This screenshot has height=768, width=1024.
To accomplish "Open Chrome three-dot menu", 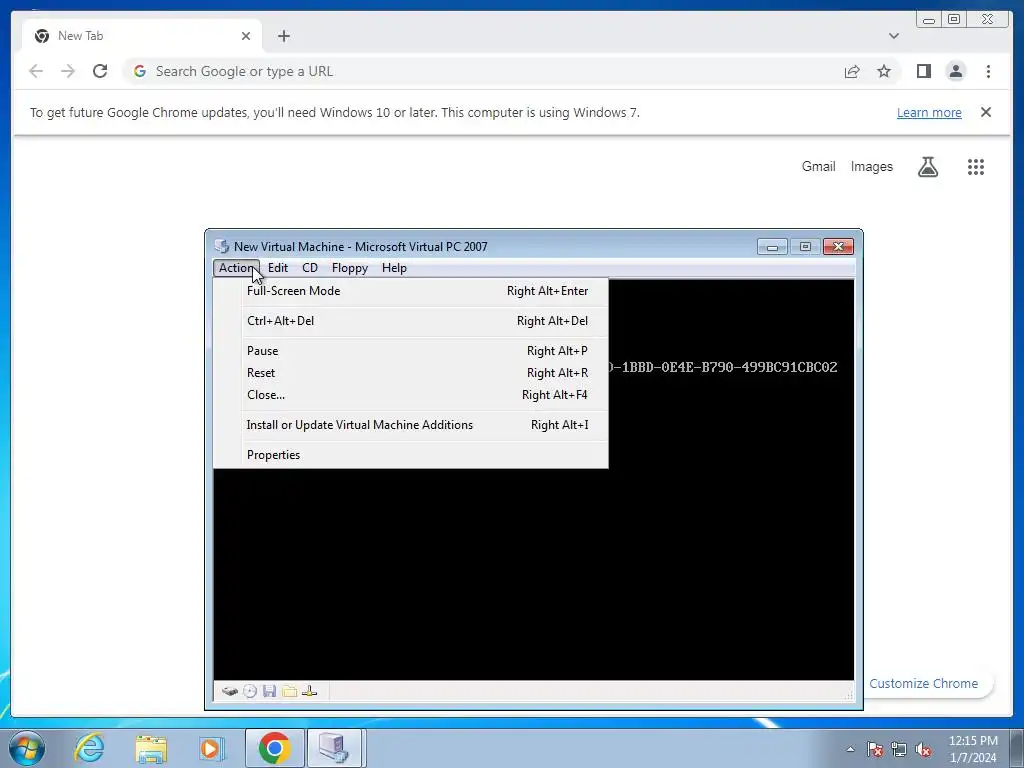I will [x=988, y=71].
